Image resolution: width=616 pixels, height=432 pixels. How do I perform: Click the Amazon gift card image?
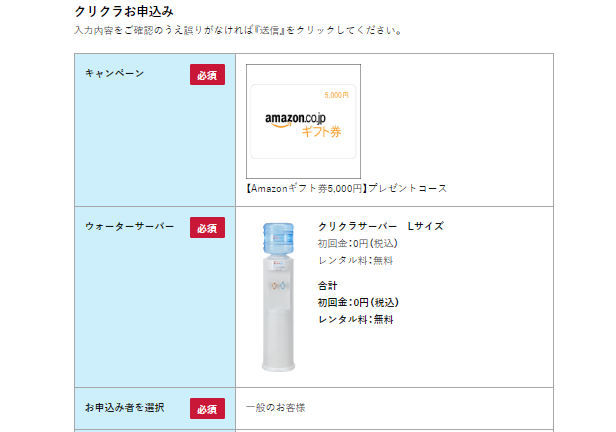click(303, 120)
